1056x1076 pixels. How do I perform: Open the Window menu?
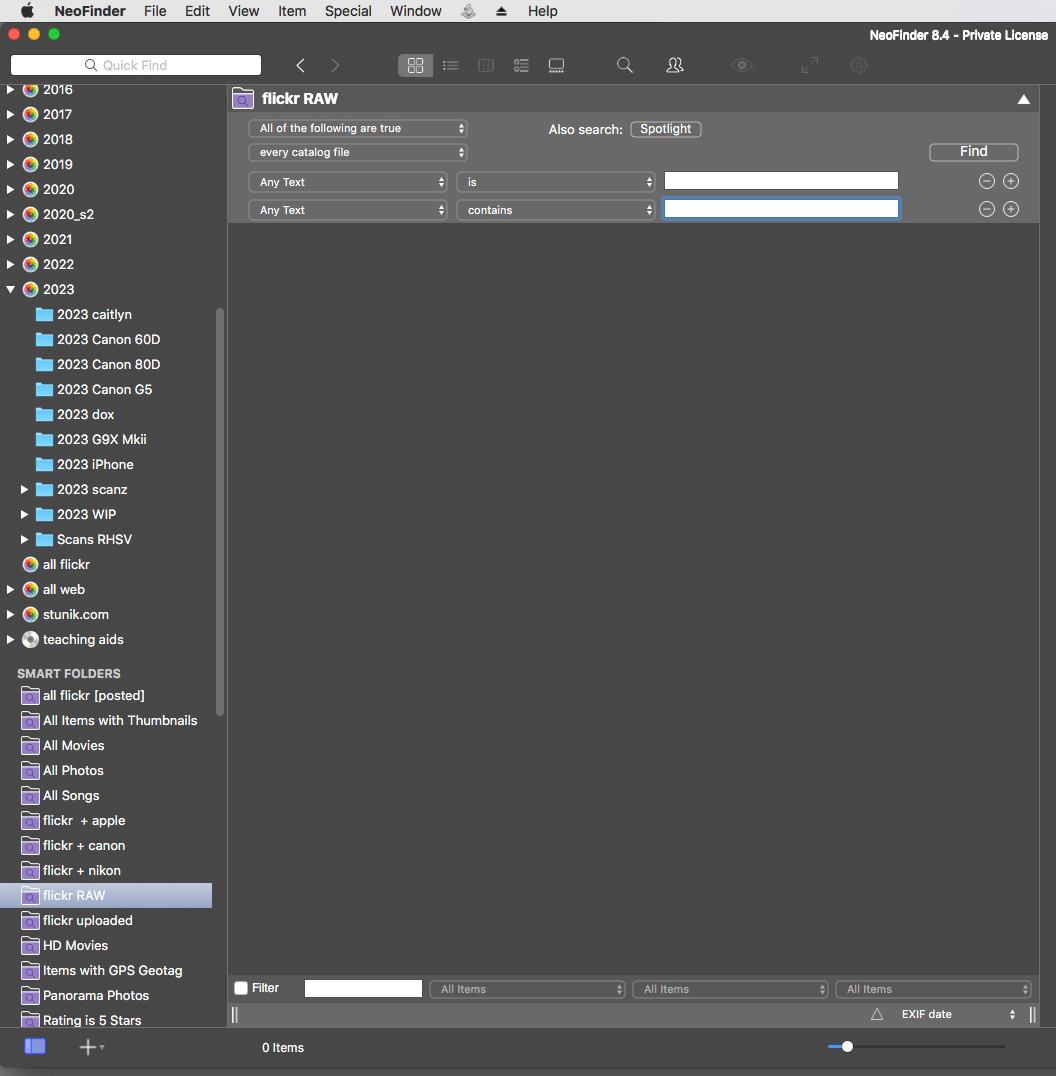pos(416,11)
